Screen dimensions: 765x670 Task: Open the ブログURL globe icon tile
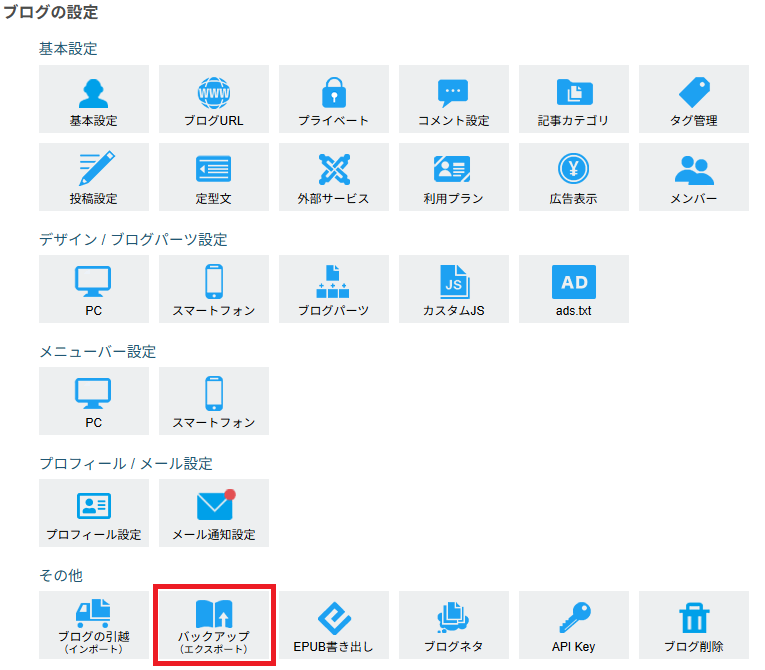point(214,99)
